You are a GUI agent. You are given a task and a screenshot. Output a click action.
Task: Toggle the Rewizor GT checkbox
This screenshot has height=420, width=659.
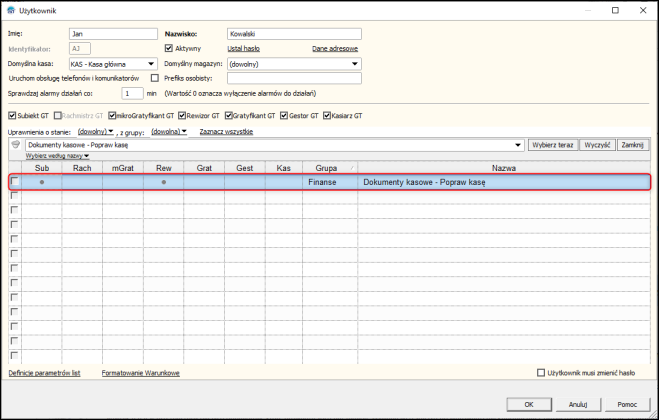[182, 115]
